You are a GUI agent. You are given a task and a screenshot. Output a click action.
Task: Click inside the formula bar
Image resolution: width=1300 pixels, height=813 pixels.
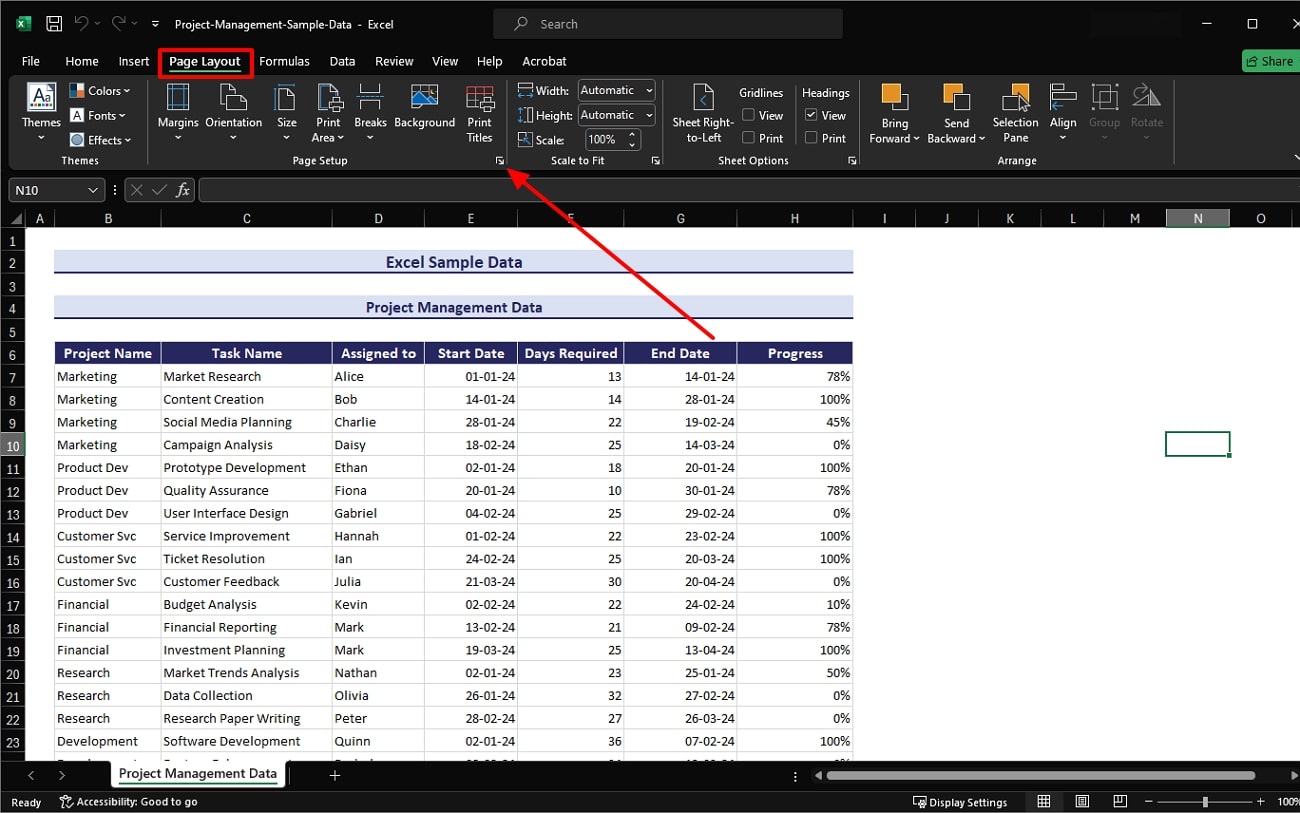point(748,190)
